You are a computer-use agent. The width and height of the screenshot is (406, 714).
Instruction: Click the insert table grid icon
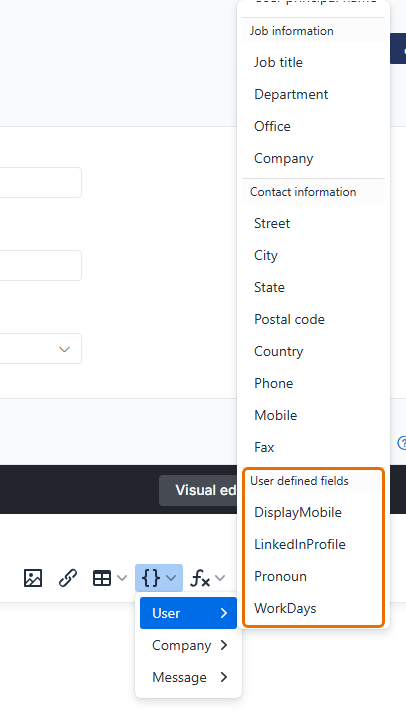click(102, 578)
